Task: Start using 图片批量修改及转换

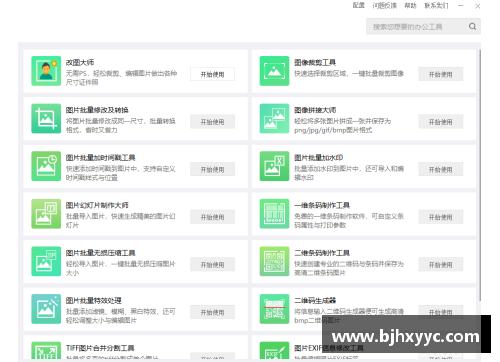Action: point(212,122)
